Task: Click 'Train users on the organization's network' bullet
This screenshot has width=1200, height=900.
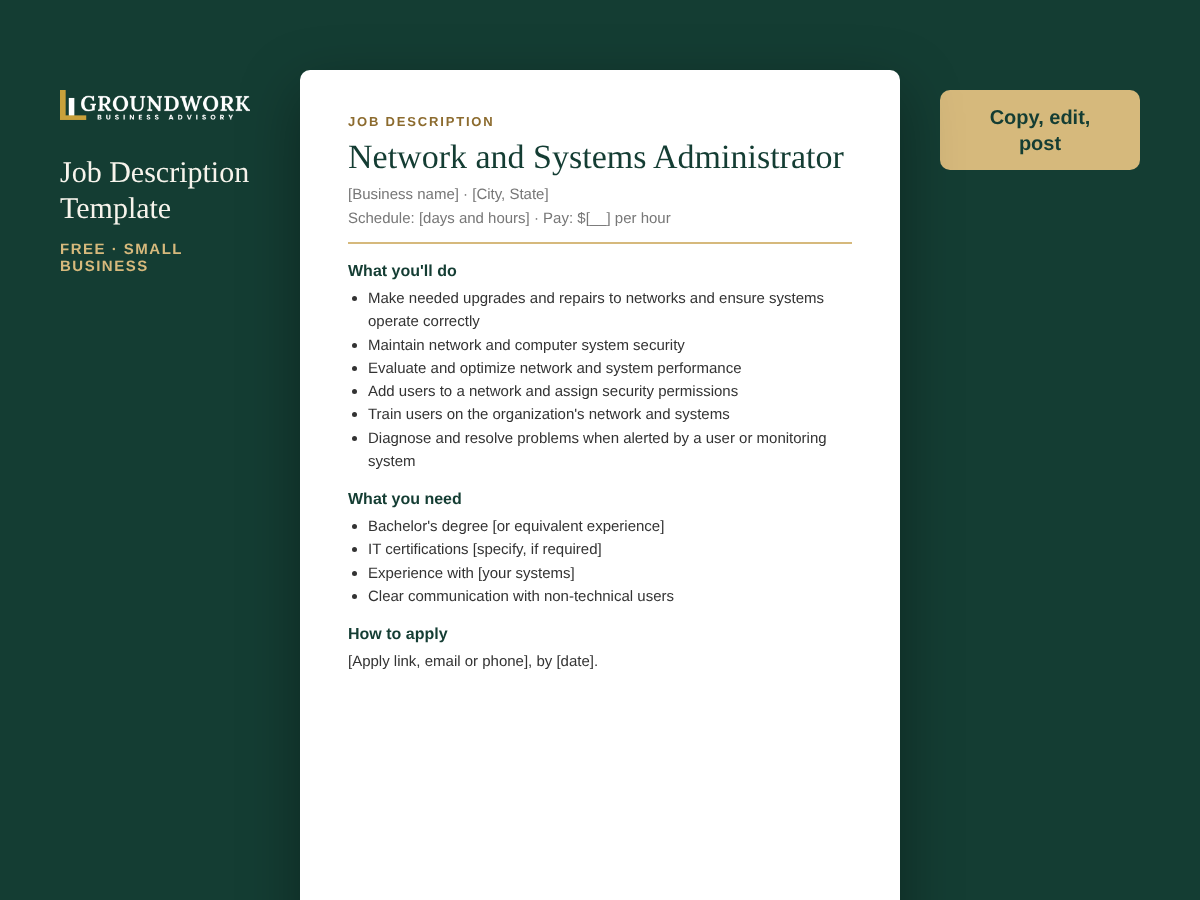Action: tap(549, 414)
